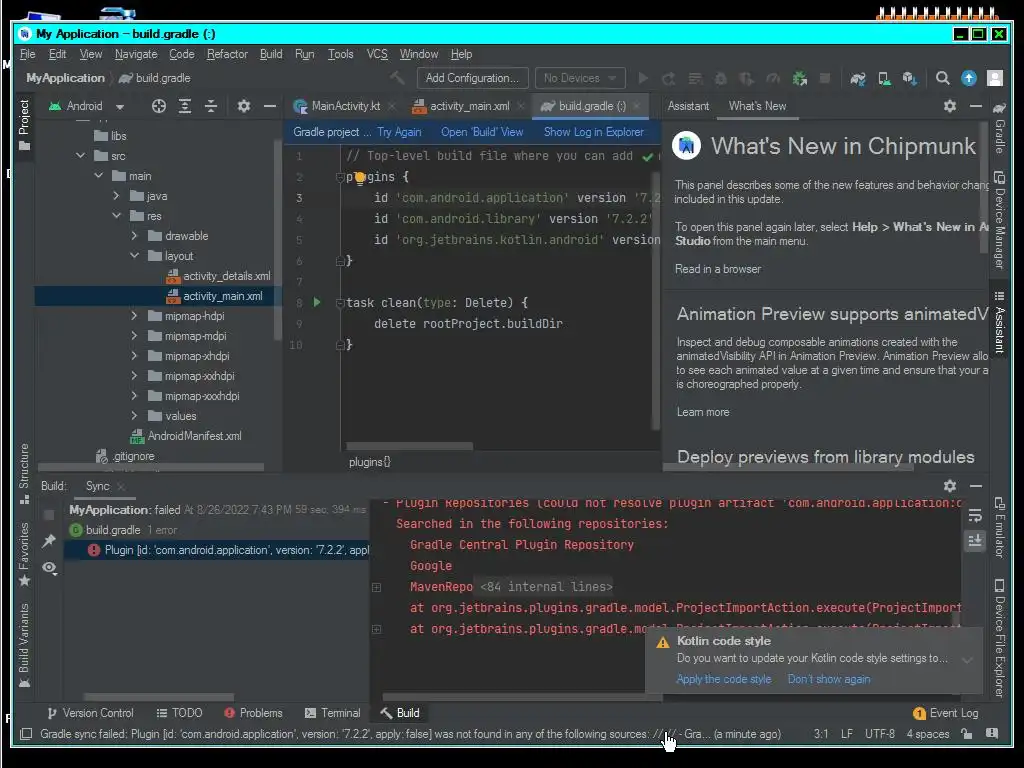
Task: Click Don't show again link
Action: (829, 679)
